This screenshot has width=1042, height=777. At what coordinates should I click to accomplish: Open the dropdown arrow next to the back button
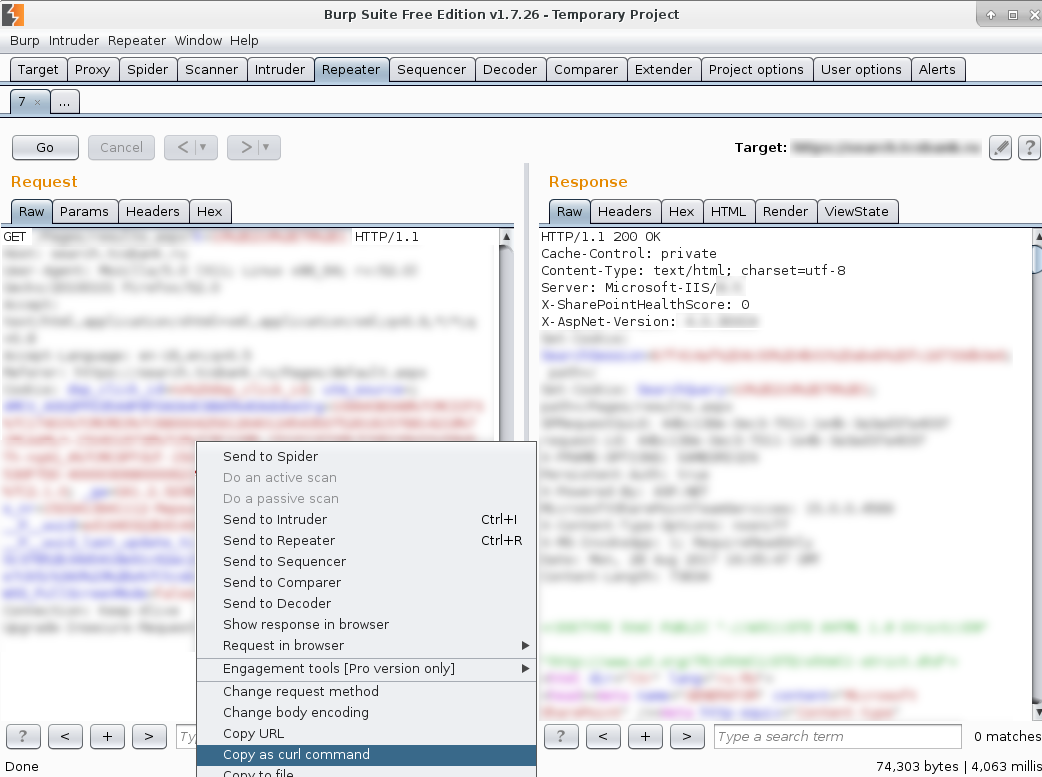tap(201, 147)
